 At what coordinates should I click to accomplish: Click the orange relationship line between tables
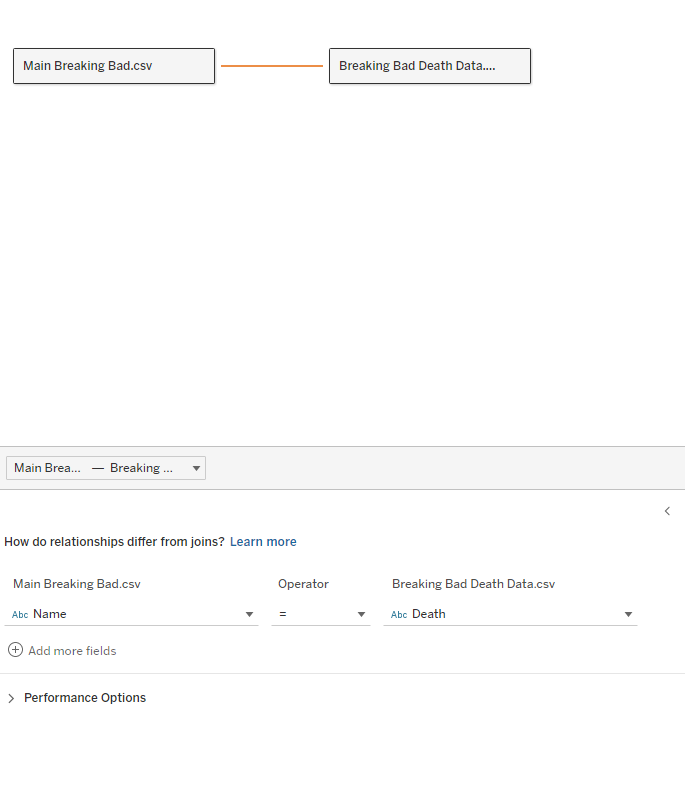click(272, 66)
